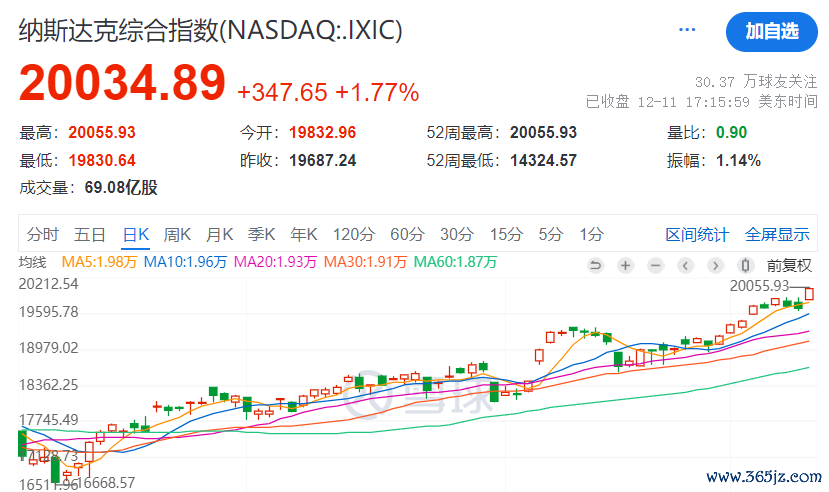Switch to the 分时 chart tab
The width and height of the screenshot is (829, 492).
click(42, 234)
